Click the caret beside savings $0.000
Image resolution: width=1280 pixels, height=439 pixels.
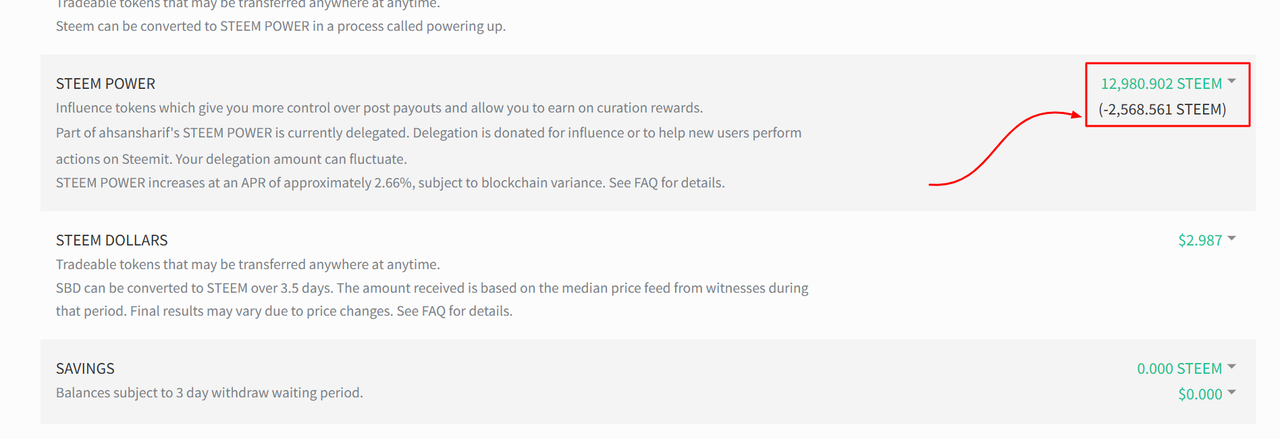(x=1232, y=392)
